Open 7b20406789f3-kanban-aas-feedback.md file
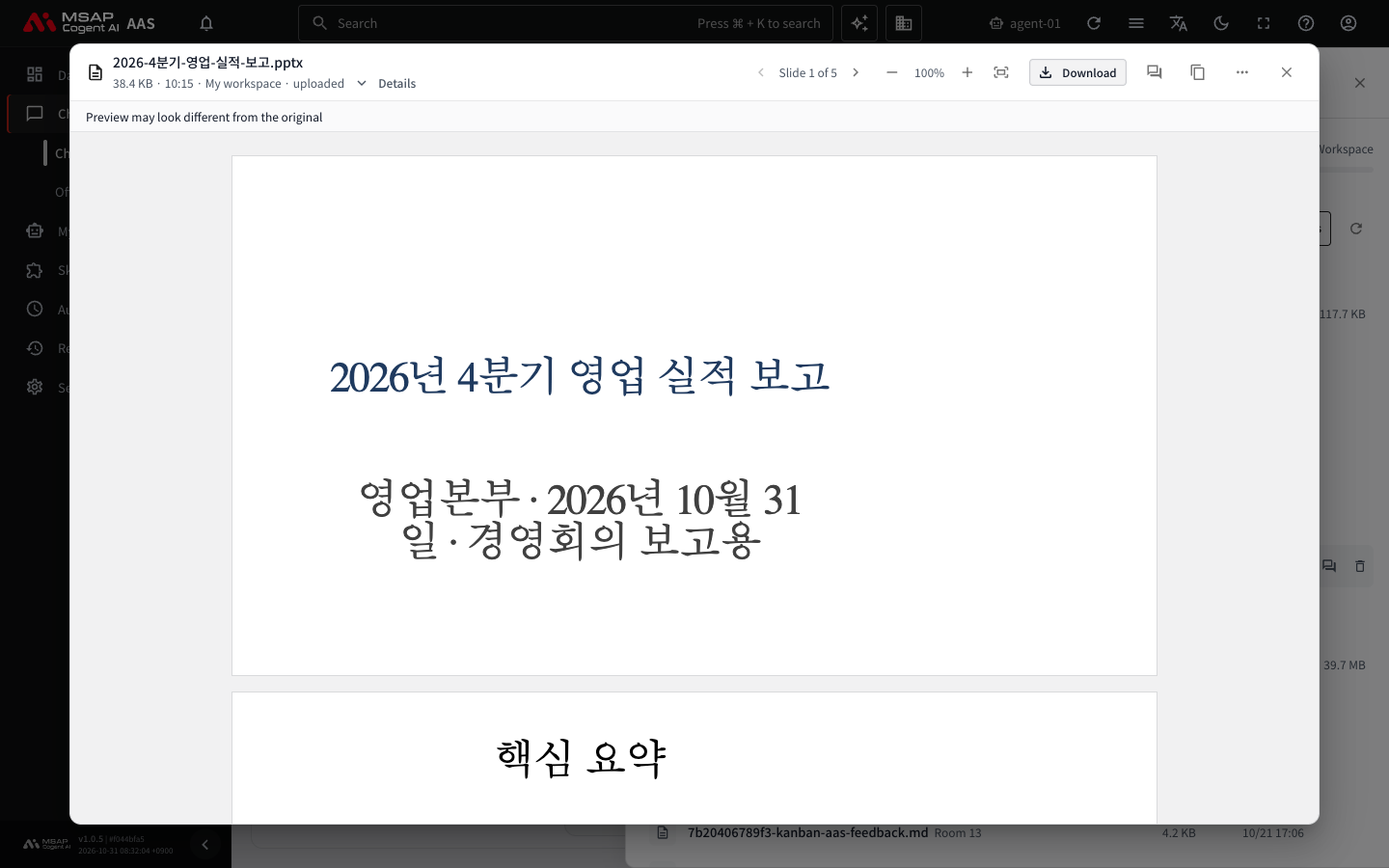 (807, 832)
